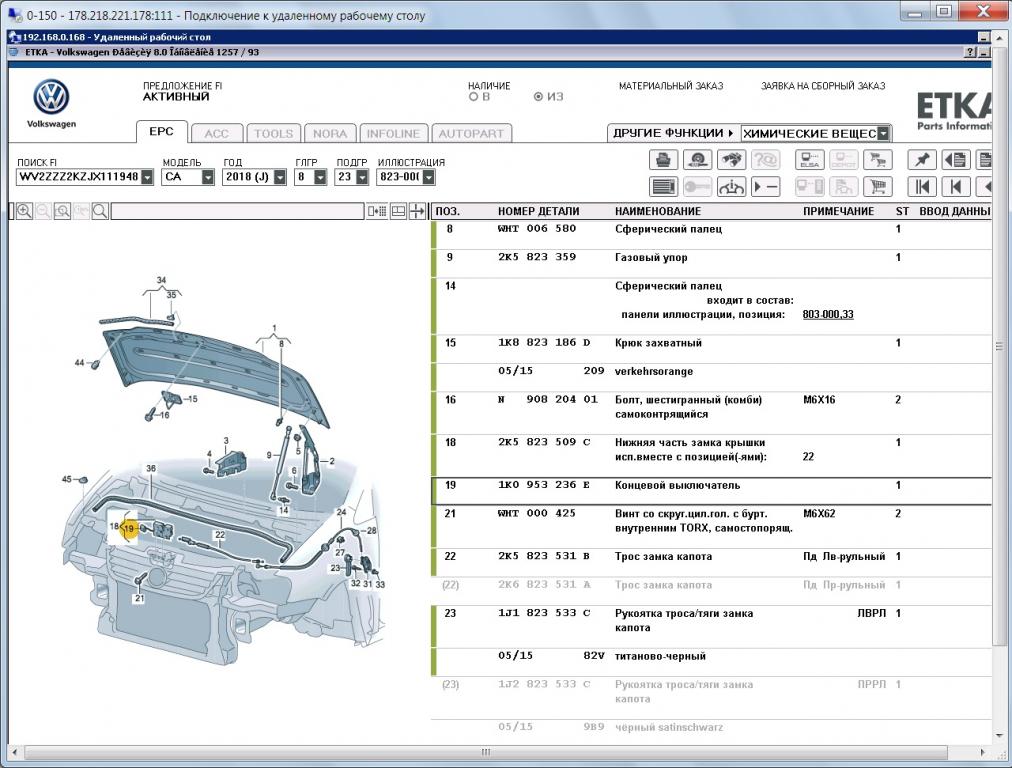Go to previous page document icon

[x=956, y=159]
